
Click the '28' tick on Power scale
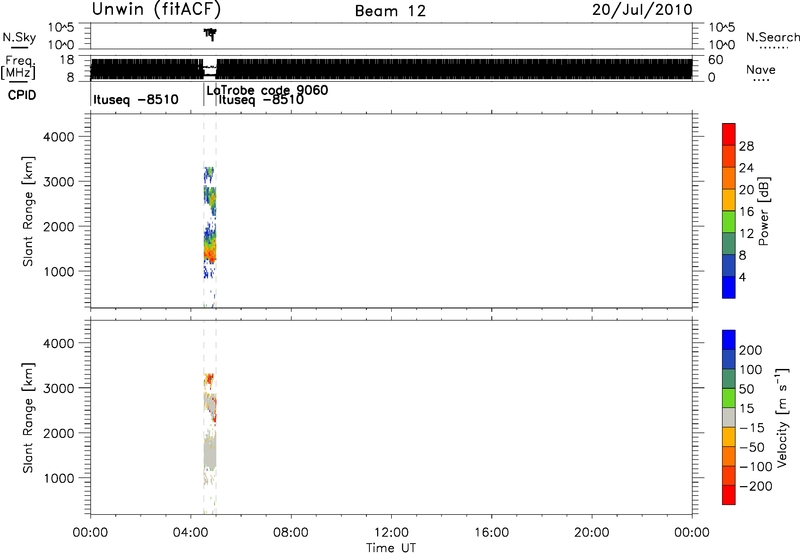(x=746, y=146)
